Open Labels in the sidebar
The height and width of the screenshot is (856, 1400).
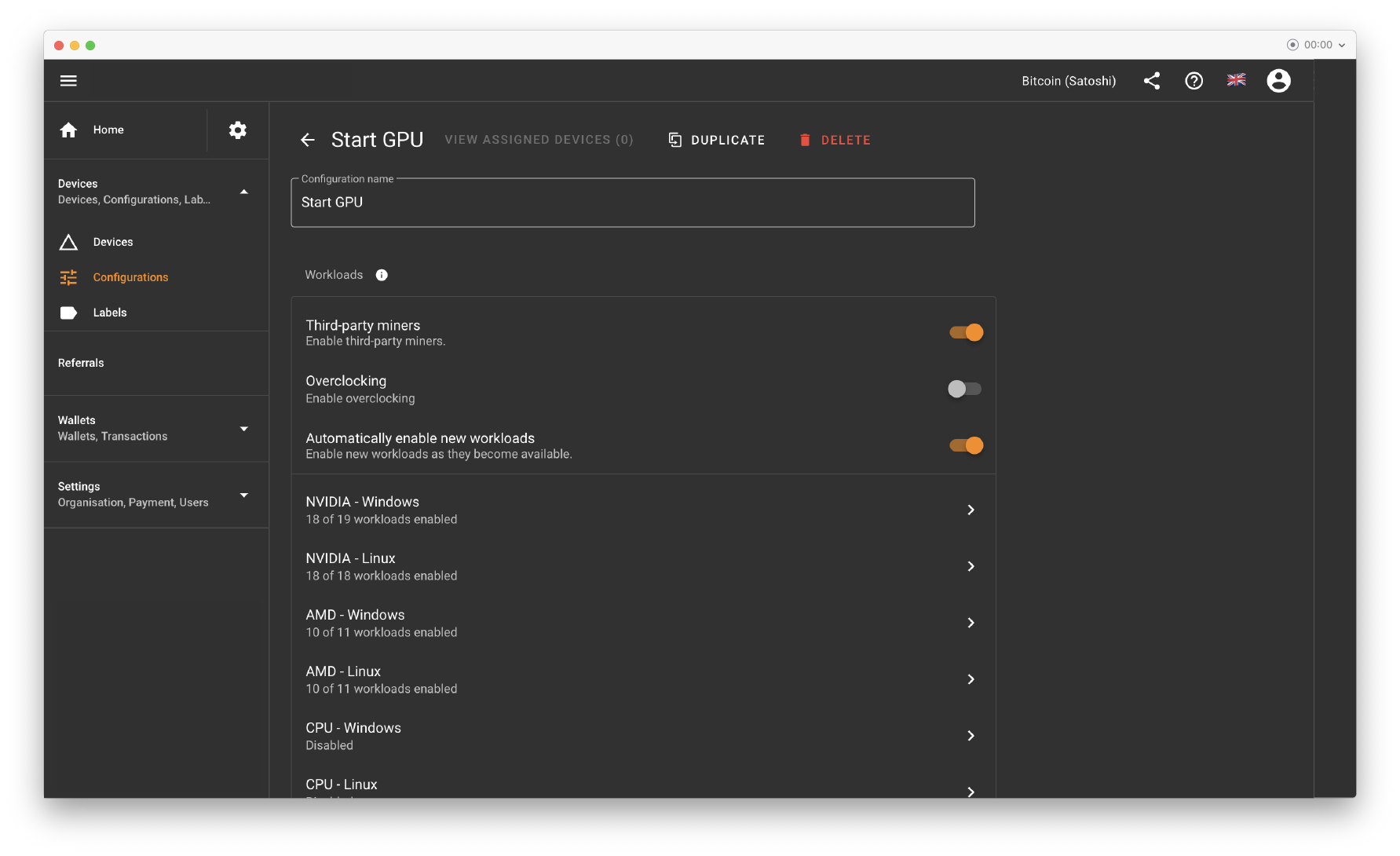click(110, 313)
